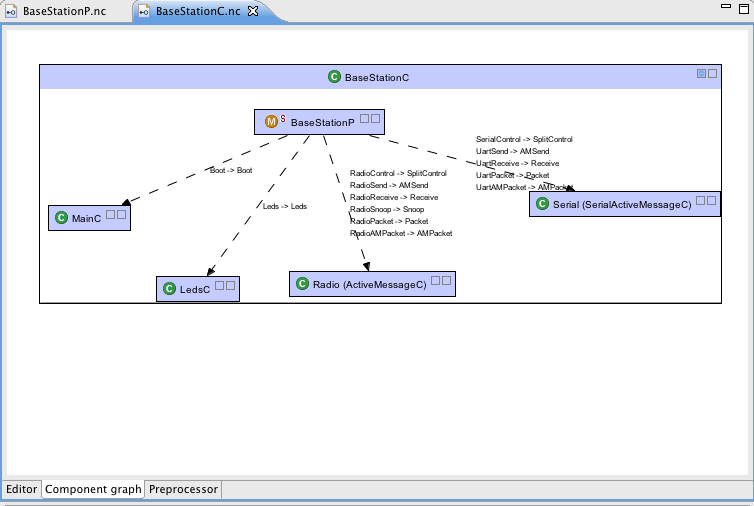Click the 'RadioSend -> AMSend' label

[389, 185]
